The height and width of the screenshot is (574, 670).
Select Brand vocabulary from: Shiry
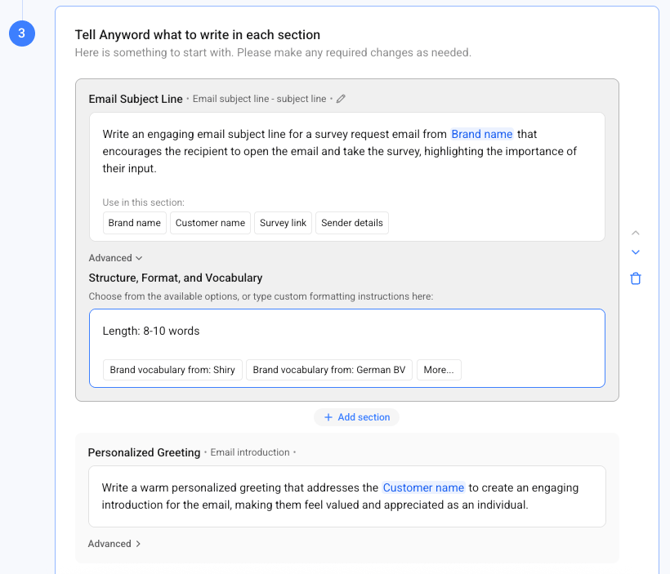tap(172, 370)
